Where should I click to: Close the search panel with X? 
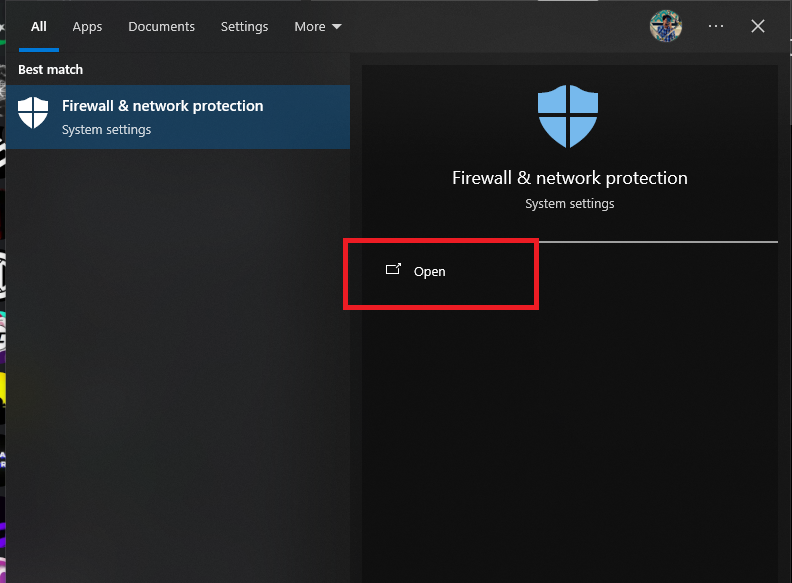point(758,27)
